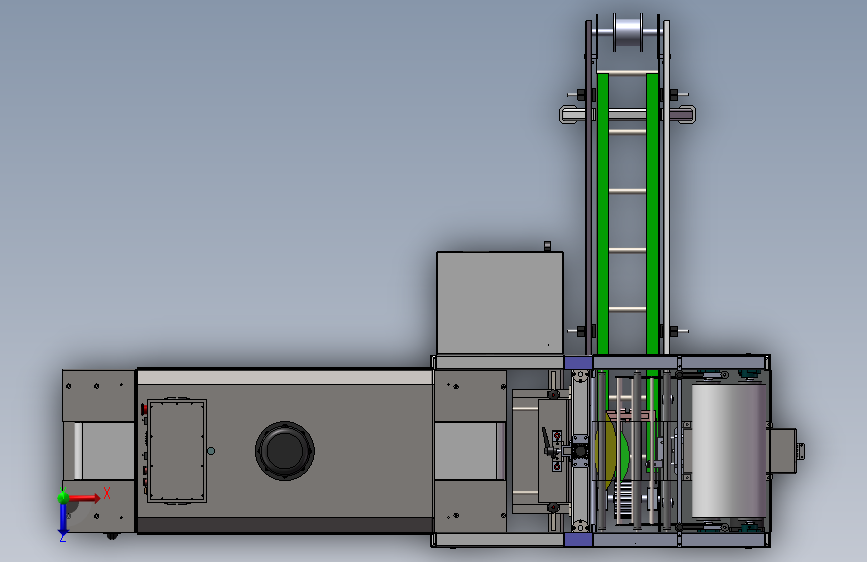Select the lower purple corner block on the frame
The height and width of the screenshot is (562, 867).
[578, 539]
